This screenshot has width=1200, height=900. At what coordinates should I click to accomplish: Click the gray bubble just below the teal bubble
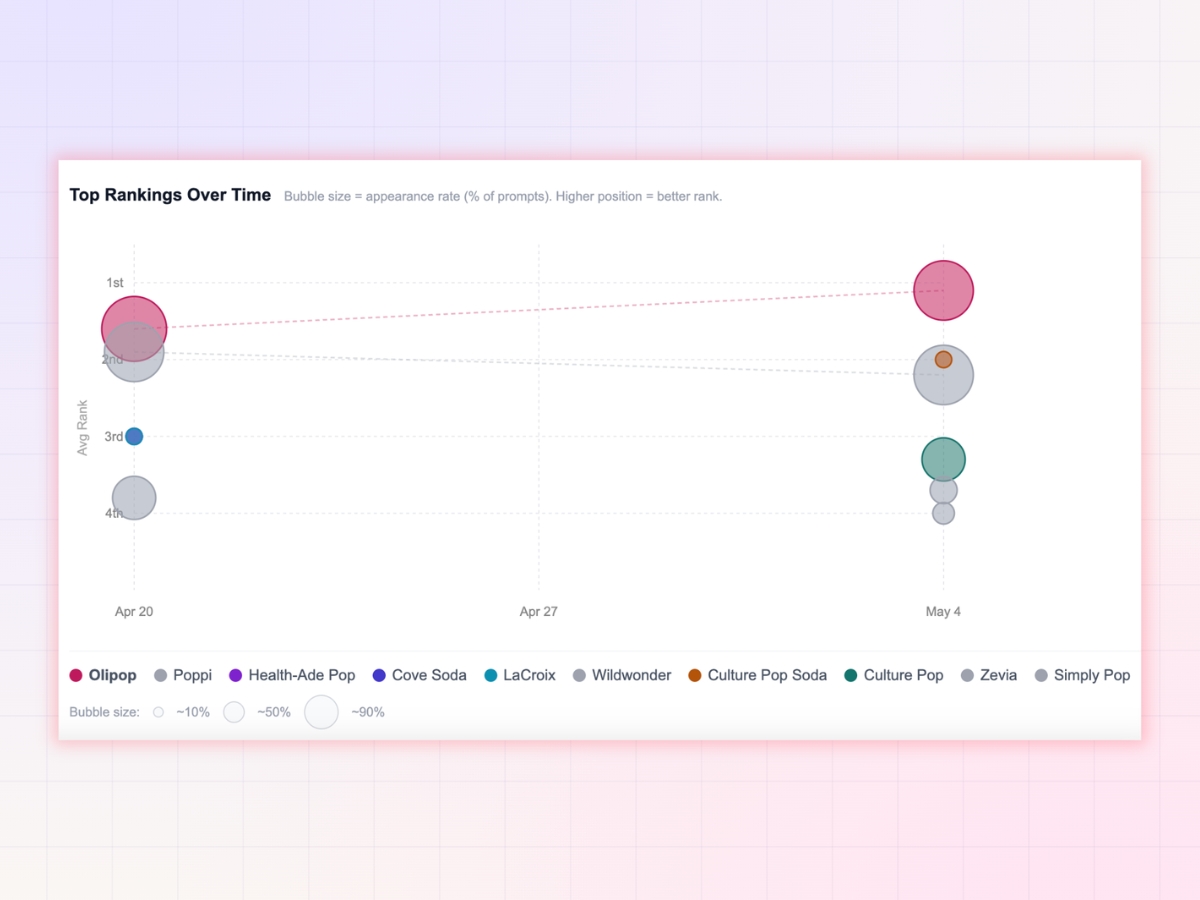pos(943,491)
